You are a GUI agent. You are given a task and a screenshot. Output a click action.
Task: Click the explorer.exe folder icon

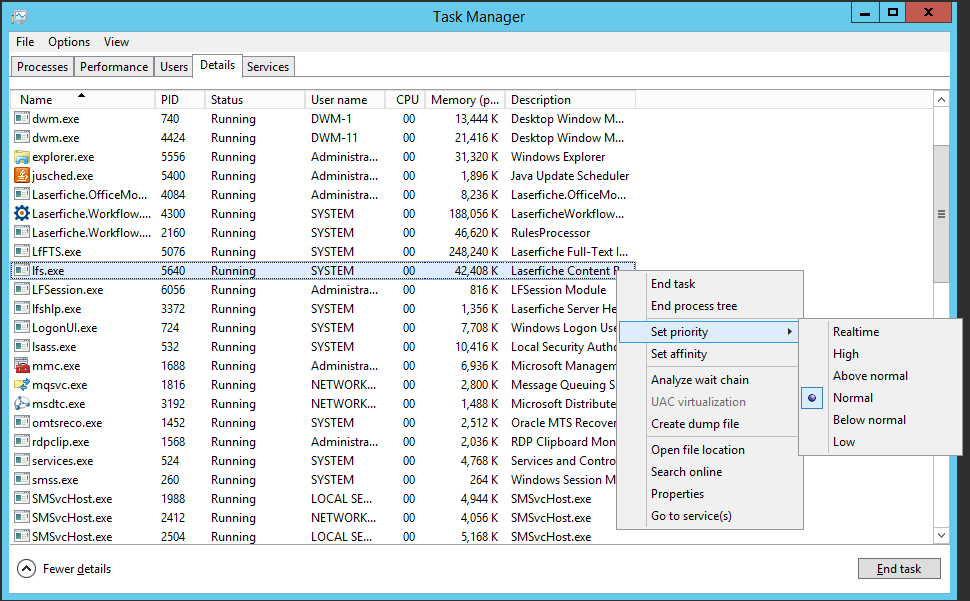[22, 156]
